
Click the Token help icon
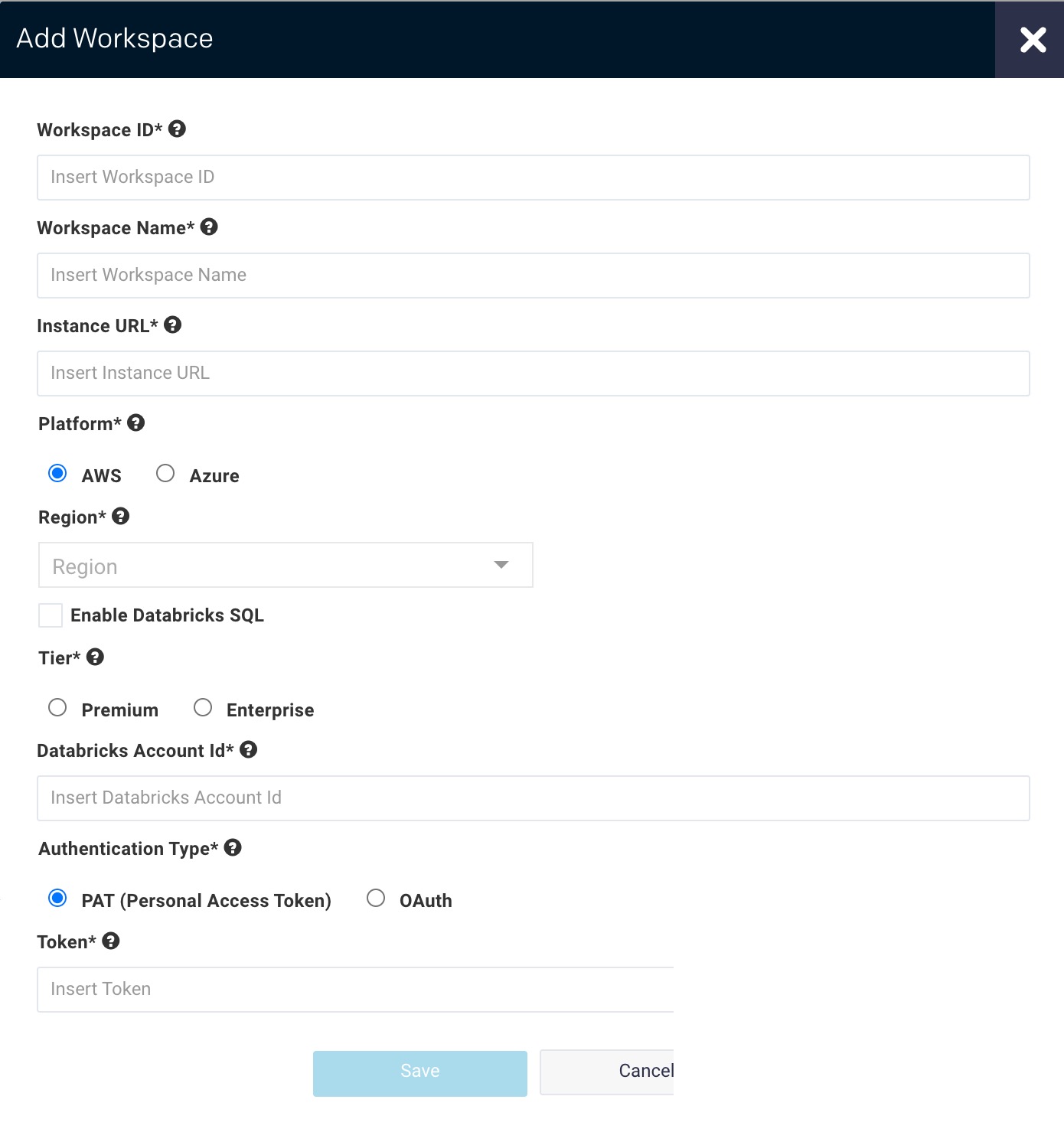pos(111,941)
